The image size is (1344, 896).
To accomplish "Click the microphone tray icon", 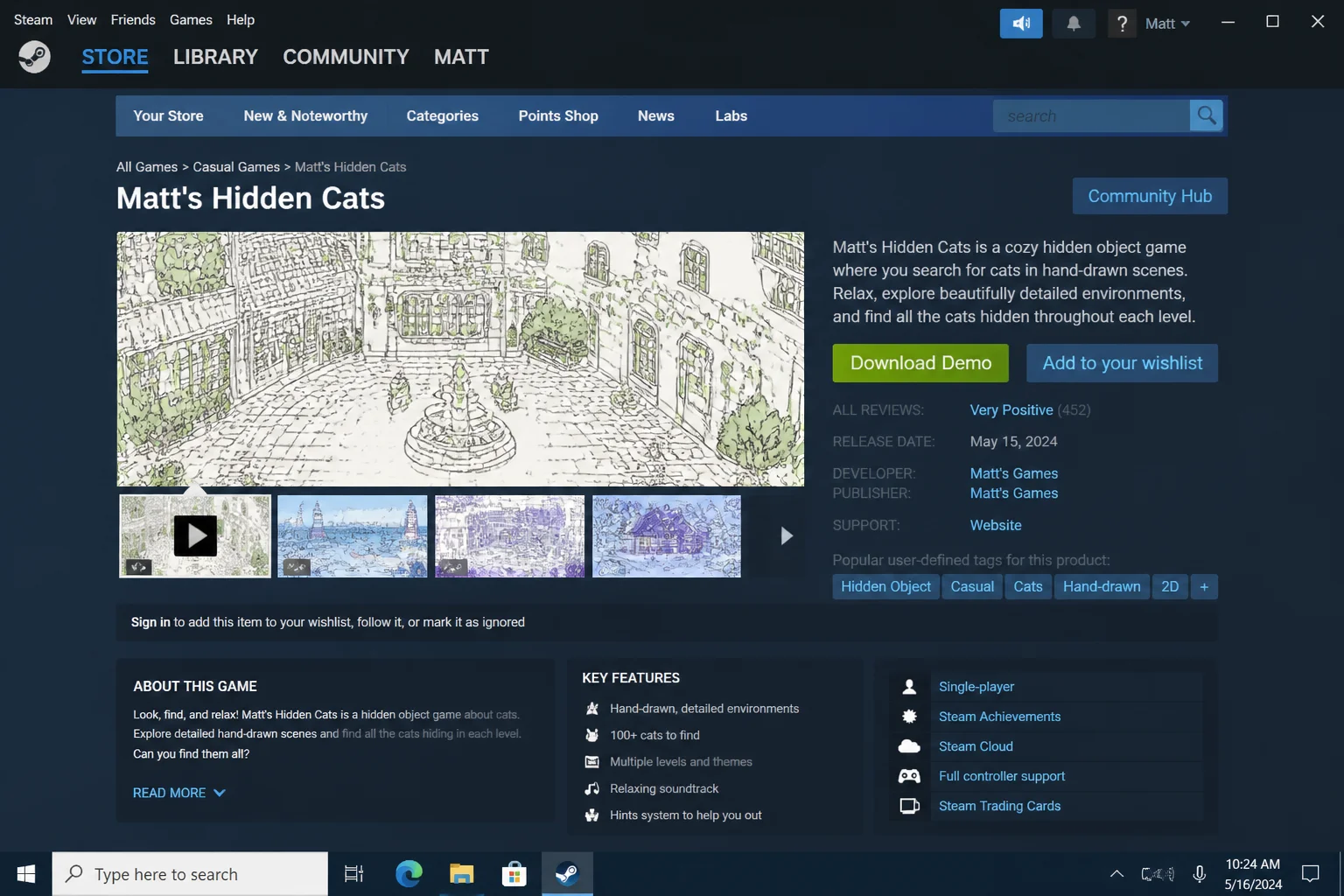I will (x=1200, y=874).
